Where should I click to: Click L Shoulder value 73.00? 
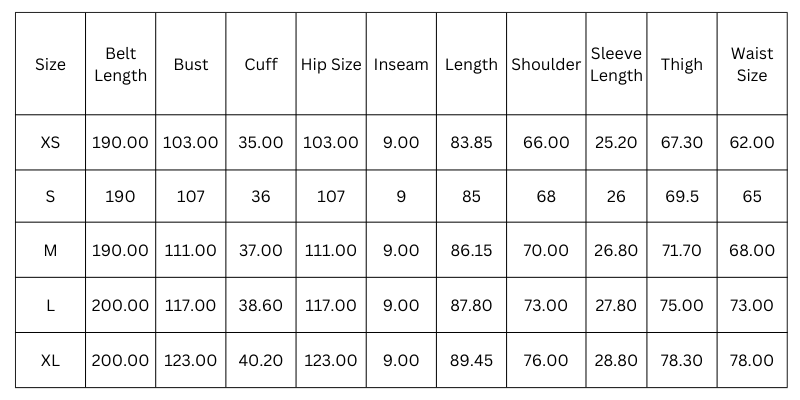(x=546, y=306)
